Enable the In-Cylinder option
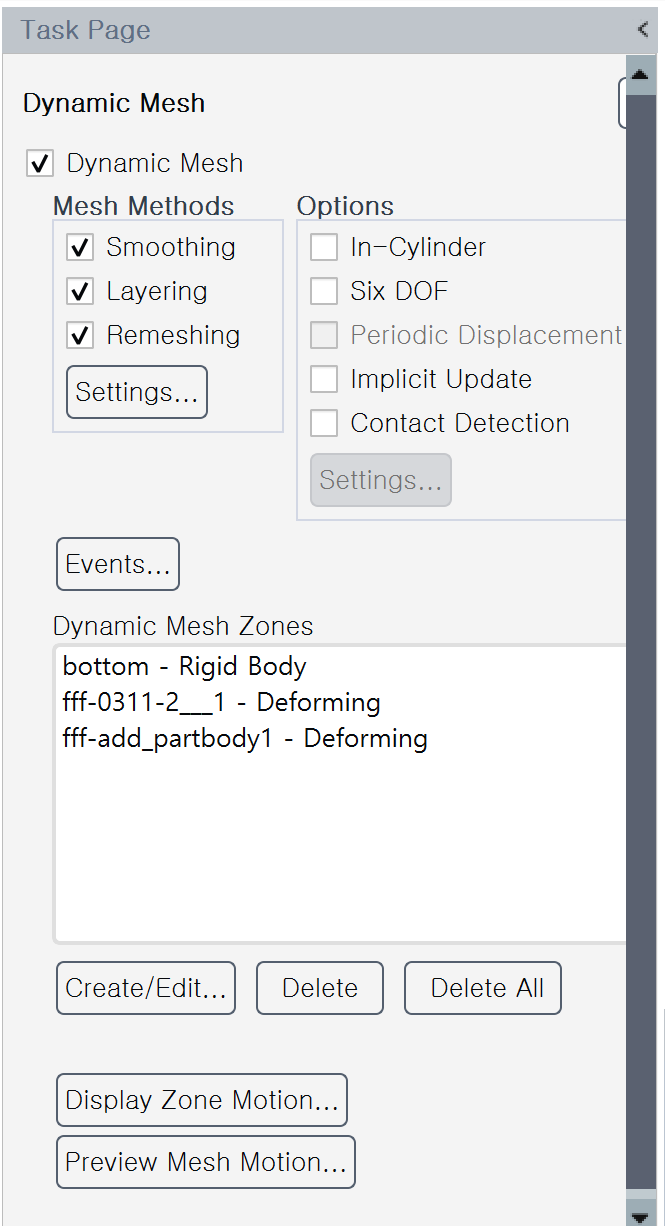This screenshot has height=1226, width=665. (324, 248)
